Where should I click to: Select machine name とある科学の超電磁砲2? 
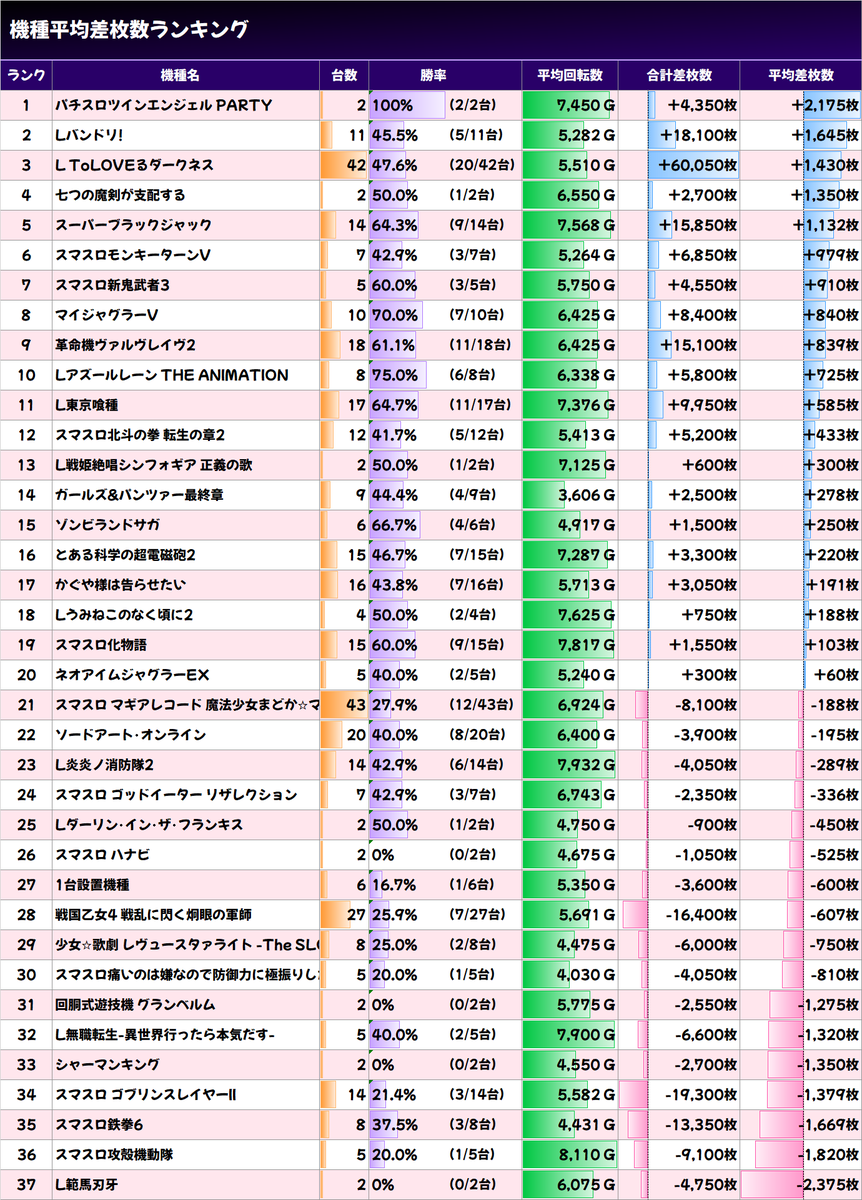125,555
